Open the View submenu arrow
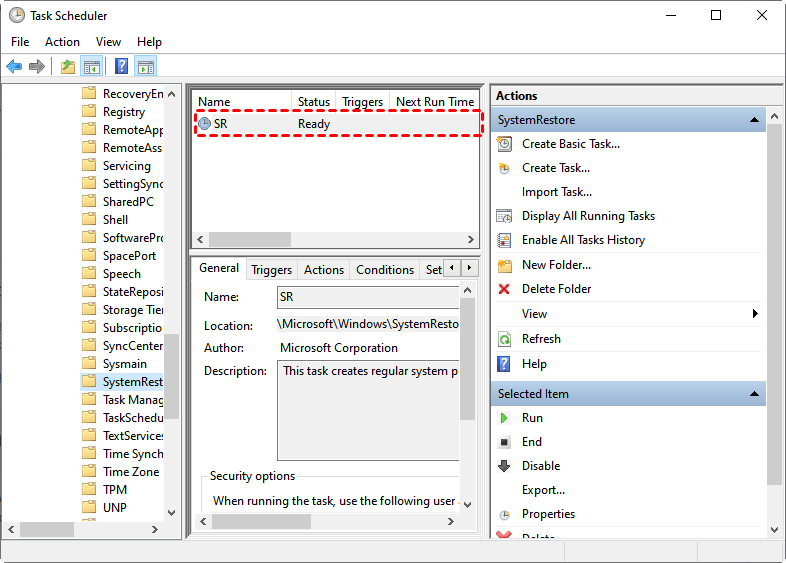The width and height of the screenshot is (786, 563). point(755,314)
